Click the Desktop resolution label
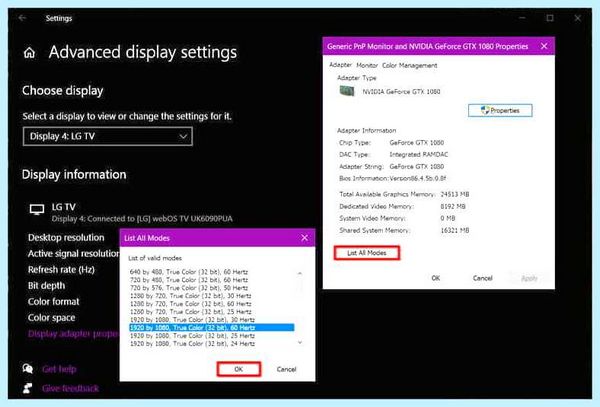 66,238
